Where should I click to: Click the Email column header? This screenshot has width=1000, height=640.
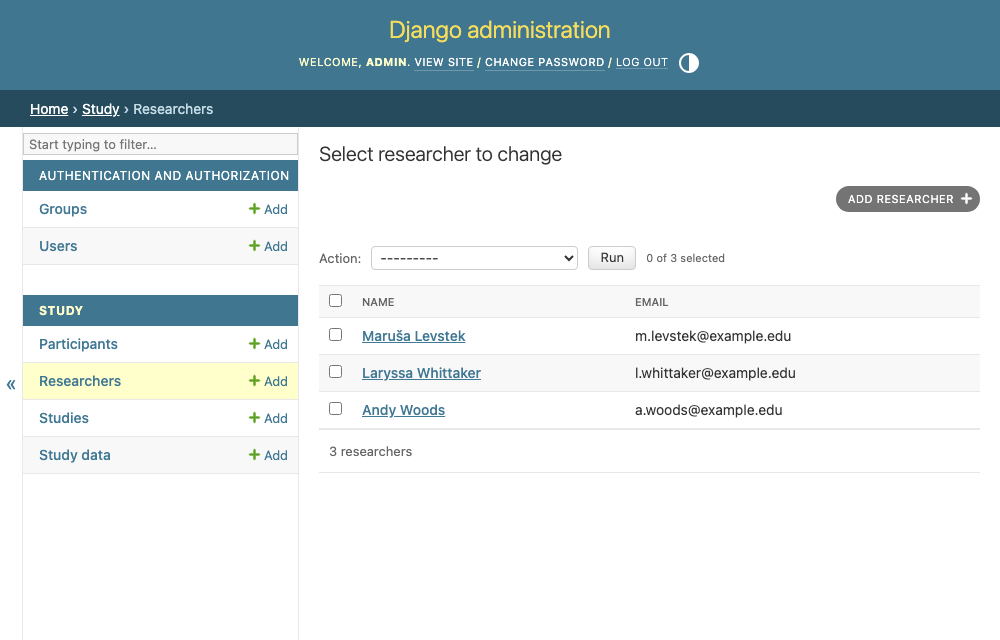click(651, 302)
